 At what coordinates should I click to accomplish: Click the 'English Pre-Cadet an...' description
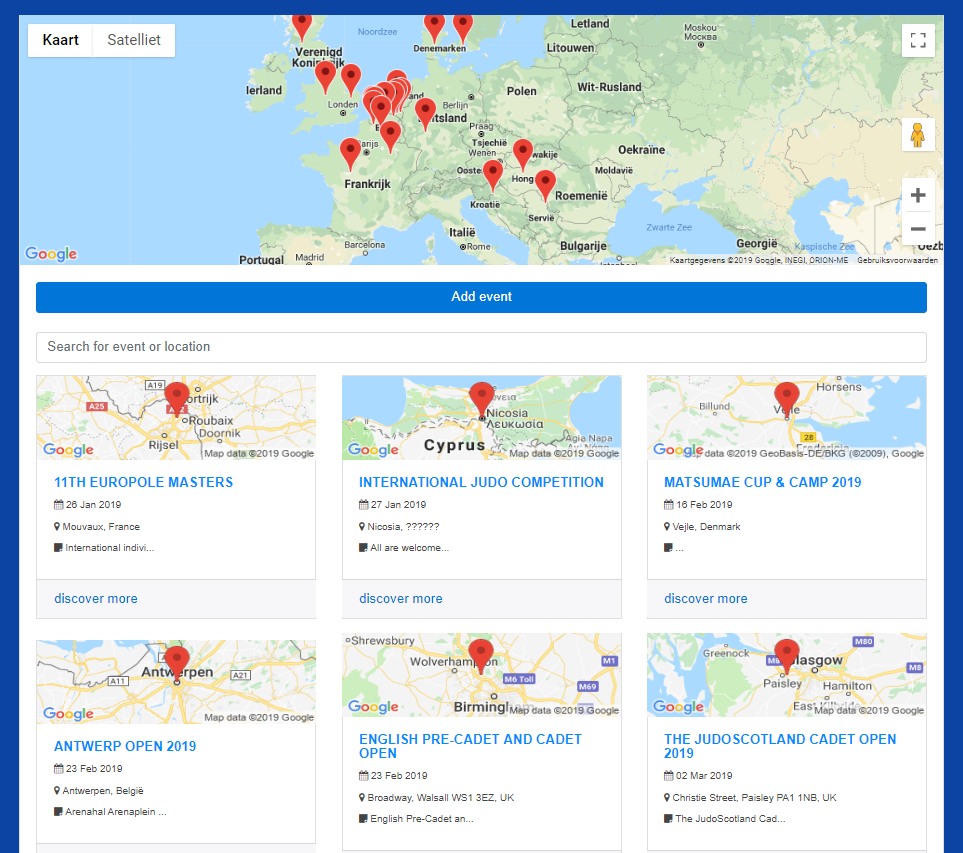422,819
